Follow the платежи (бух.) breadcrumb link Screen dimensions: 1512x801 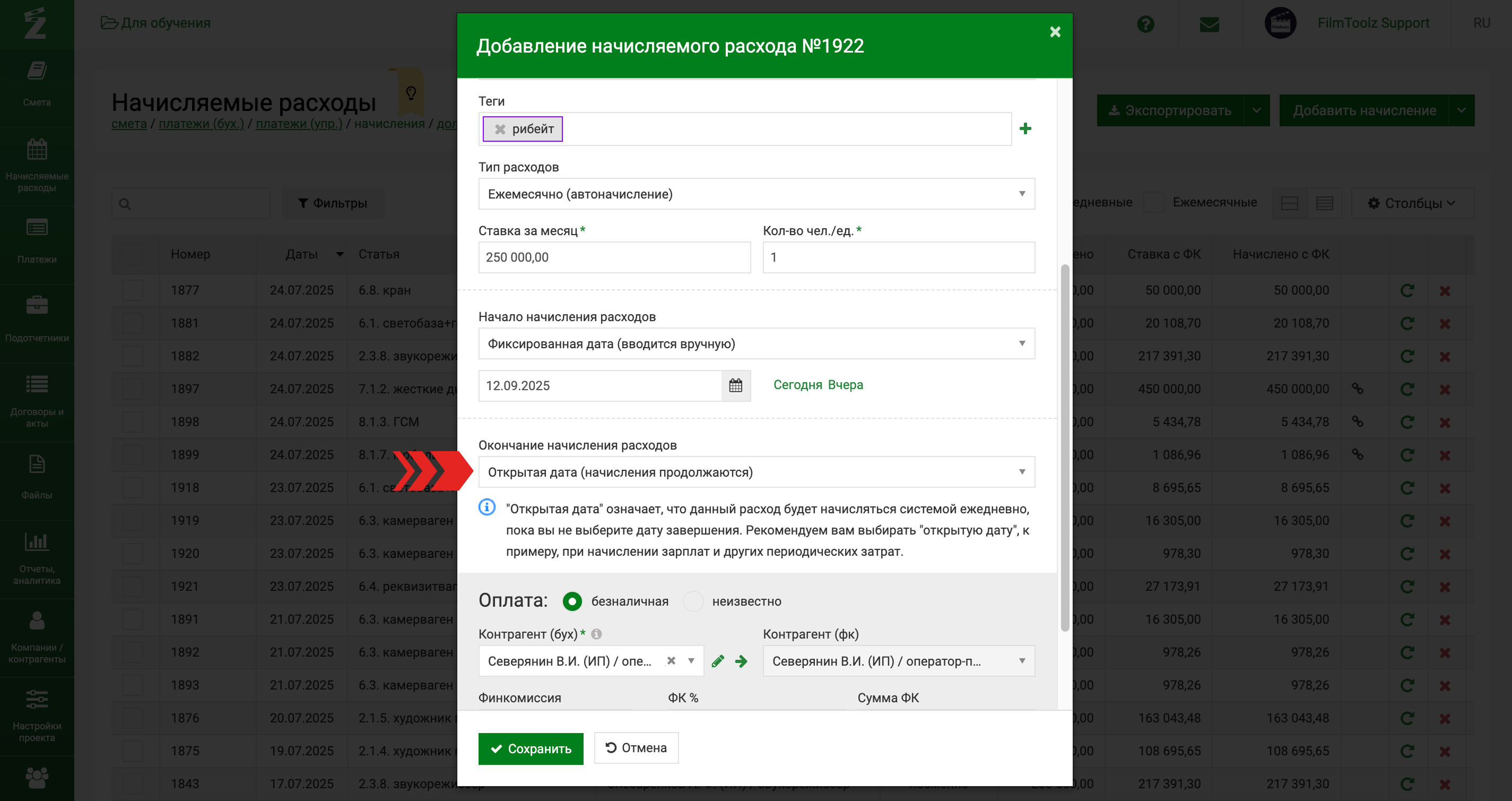tap(201, 124)
